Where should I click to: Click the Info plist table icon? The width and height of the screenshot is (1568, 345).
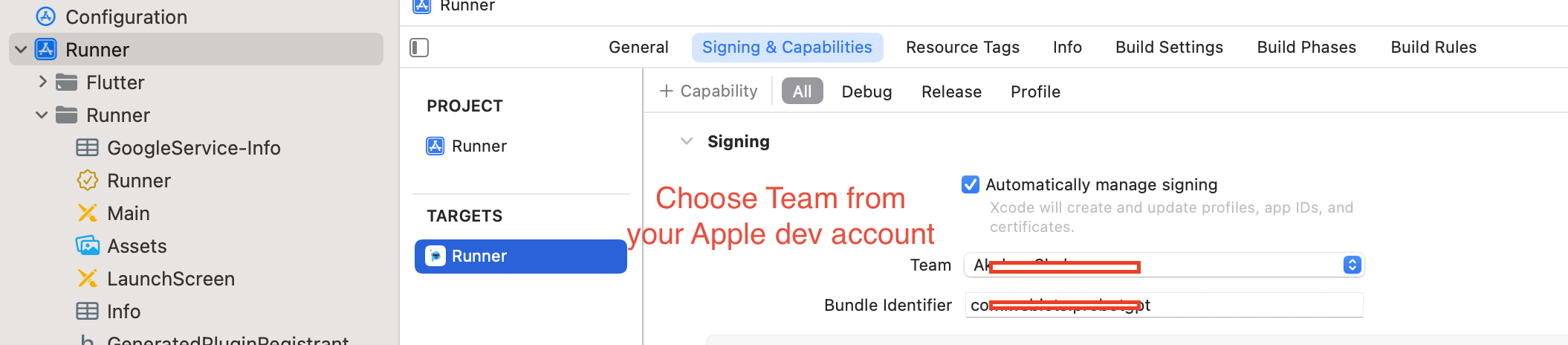pos(87,312)
